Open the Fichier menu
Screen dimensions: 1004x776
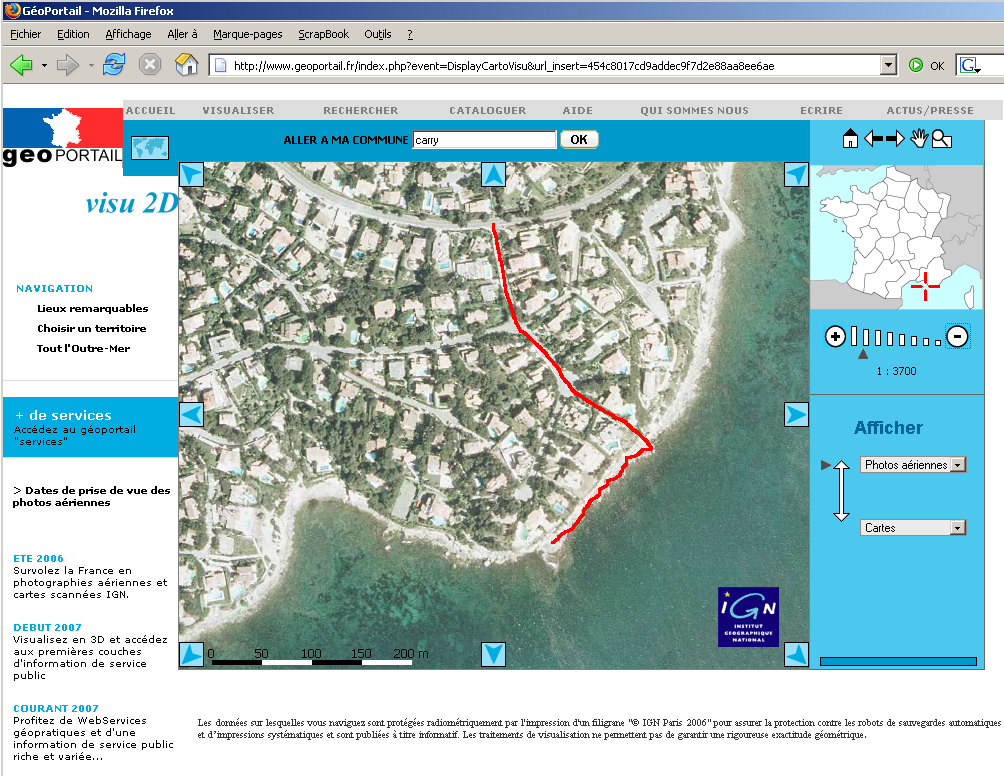(x=26, y=34)
